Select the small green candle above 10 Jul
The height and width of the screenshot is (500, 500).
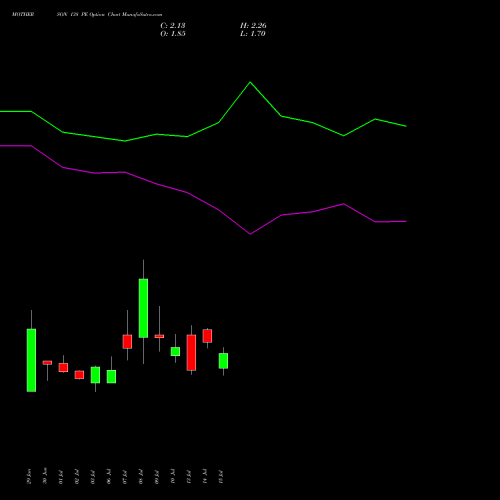point(175,351)
